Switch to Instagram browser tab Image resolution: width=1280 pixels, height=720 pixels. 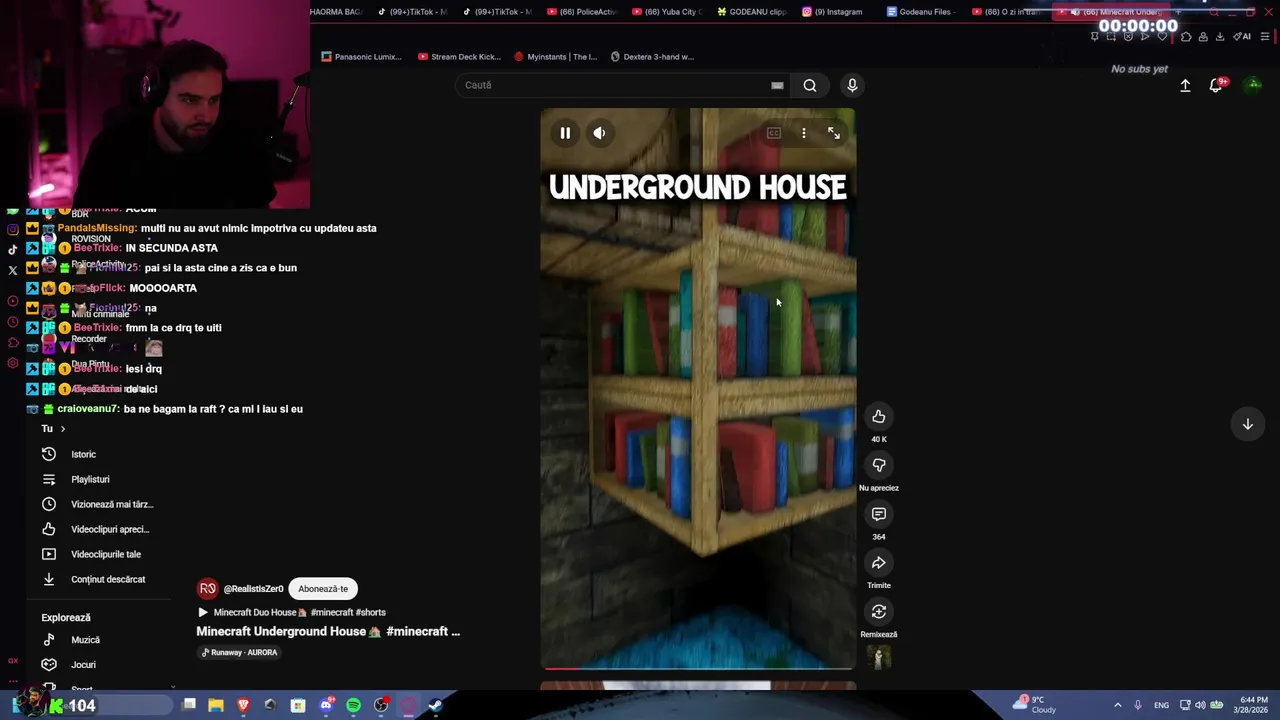[x=833, y=12]
